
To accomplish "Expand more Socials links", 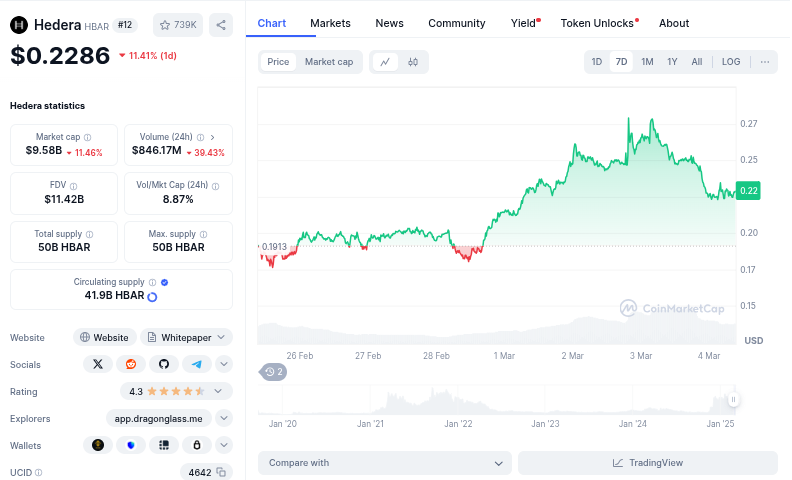I will [224, 364].
